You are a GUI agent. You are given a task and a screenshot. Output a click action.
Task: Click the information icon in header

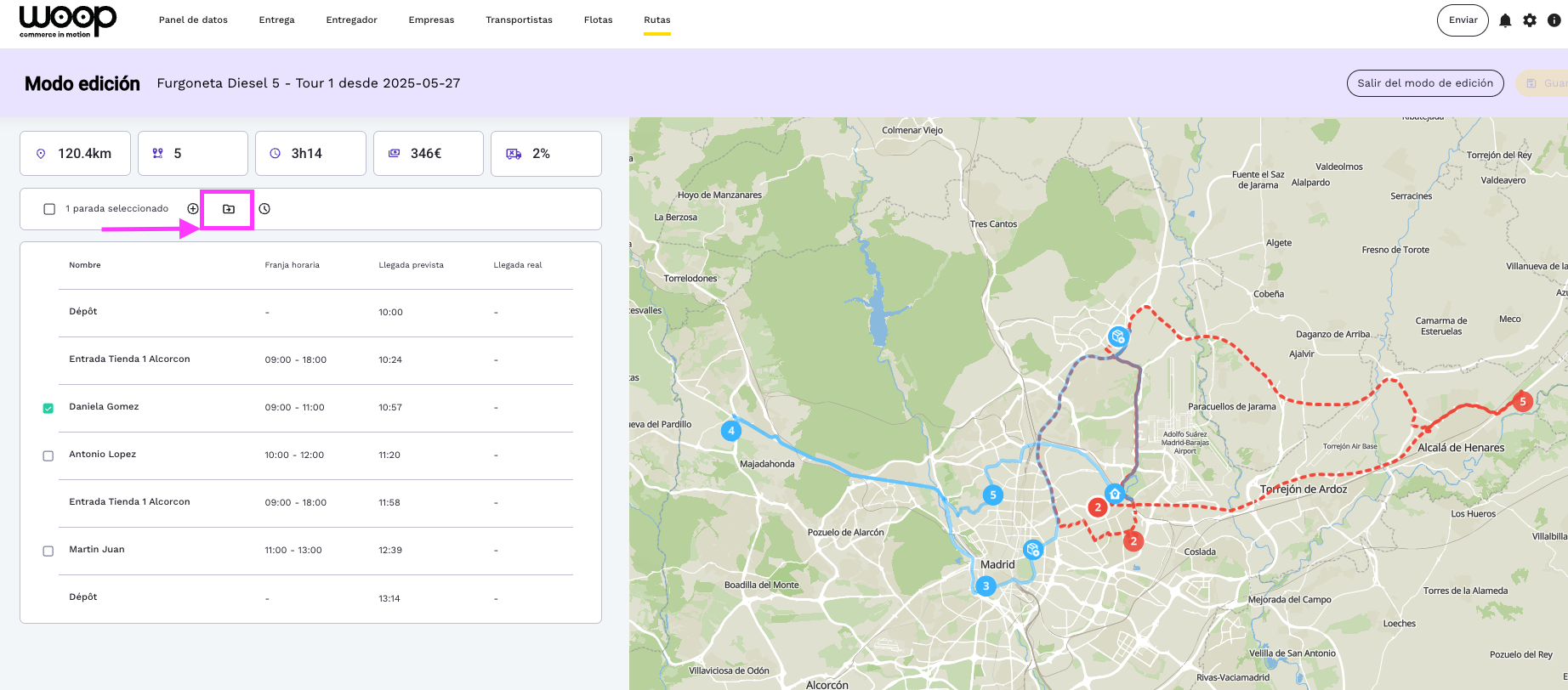coord(1554,20)
